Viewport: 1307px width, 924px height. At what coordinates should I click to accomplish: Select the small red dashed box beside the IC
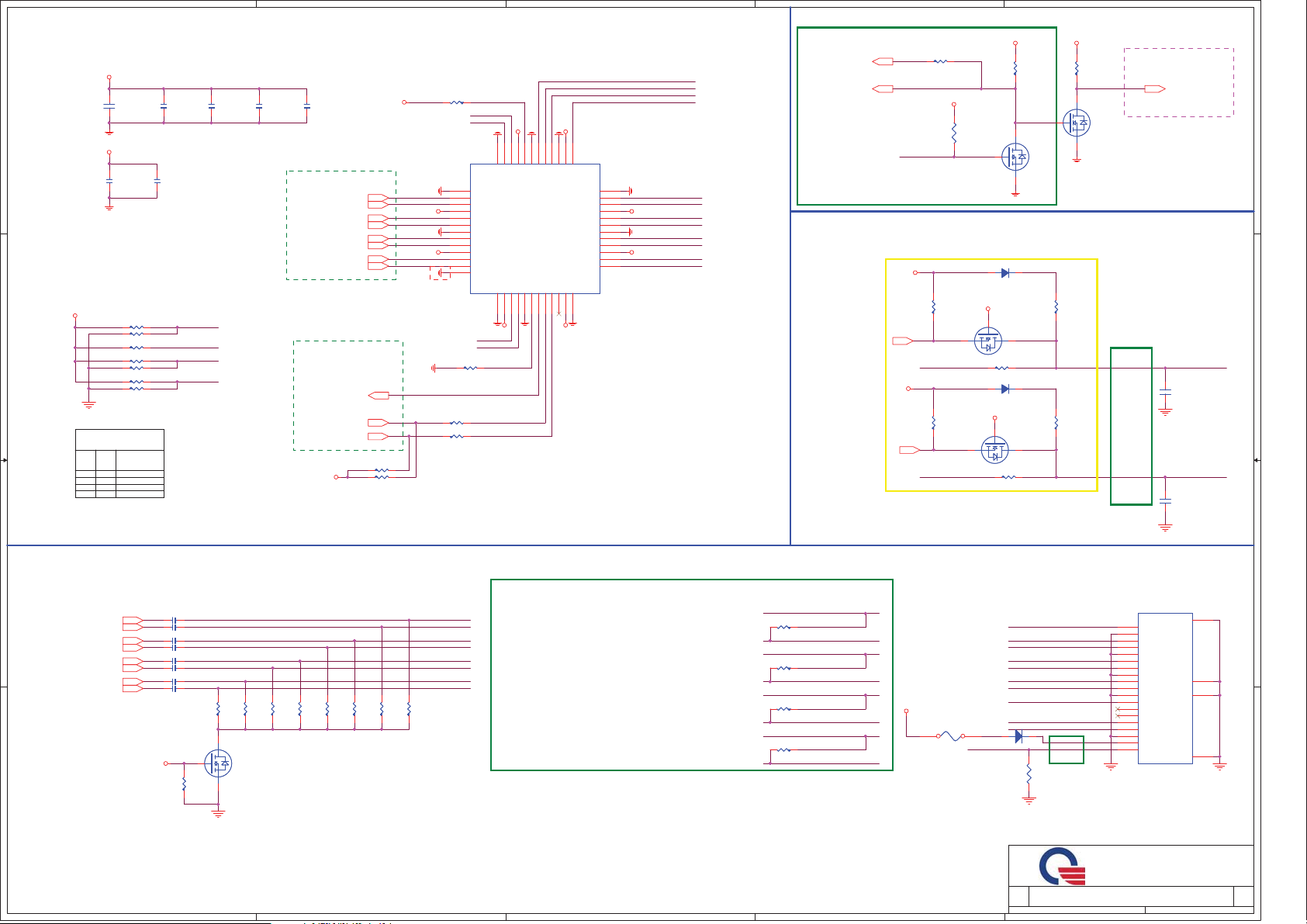440,273
